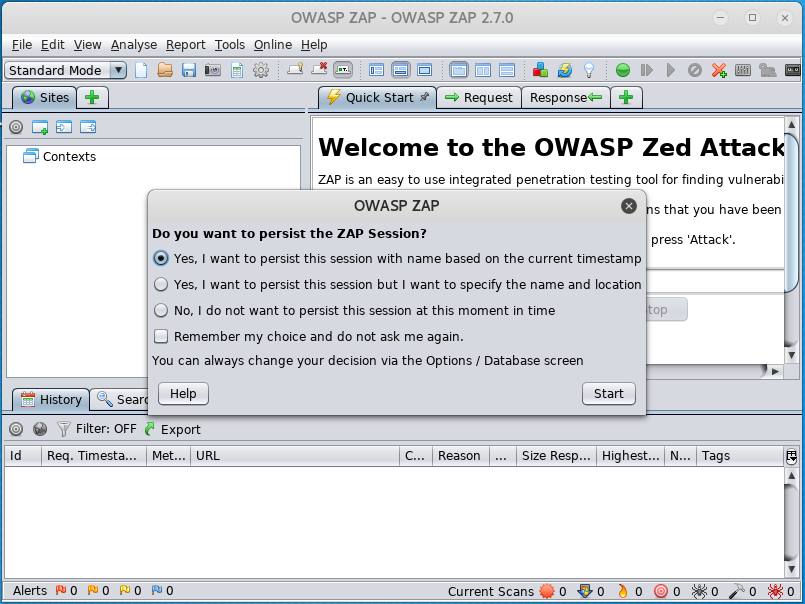Switch to the Sites tab
The height and width of the screenshot is (604, 805).
[x=45, y=98]
